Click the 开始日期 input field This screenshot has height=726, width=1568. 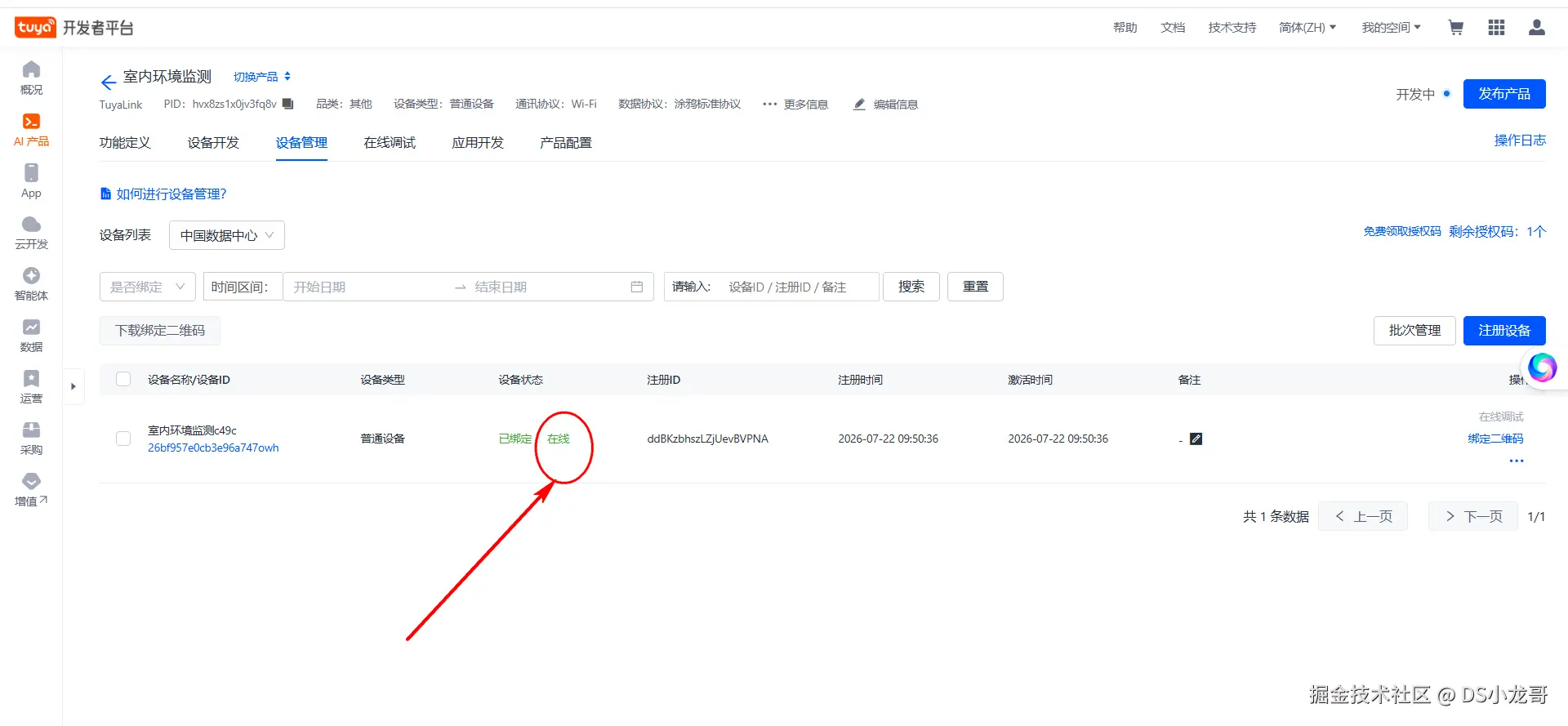tap(367, 287)
